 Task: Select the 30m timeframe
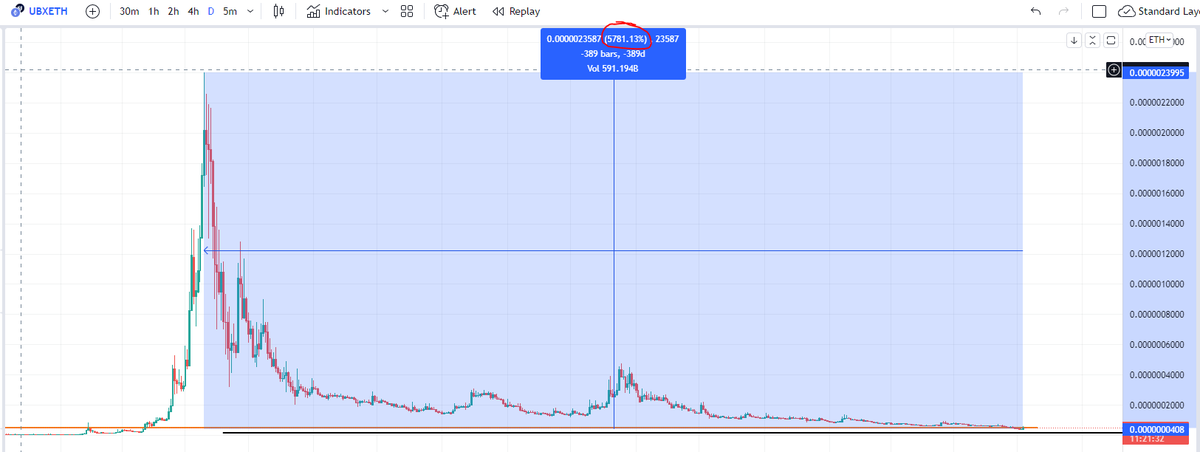(128, 11)
